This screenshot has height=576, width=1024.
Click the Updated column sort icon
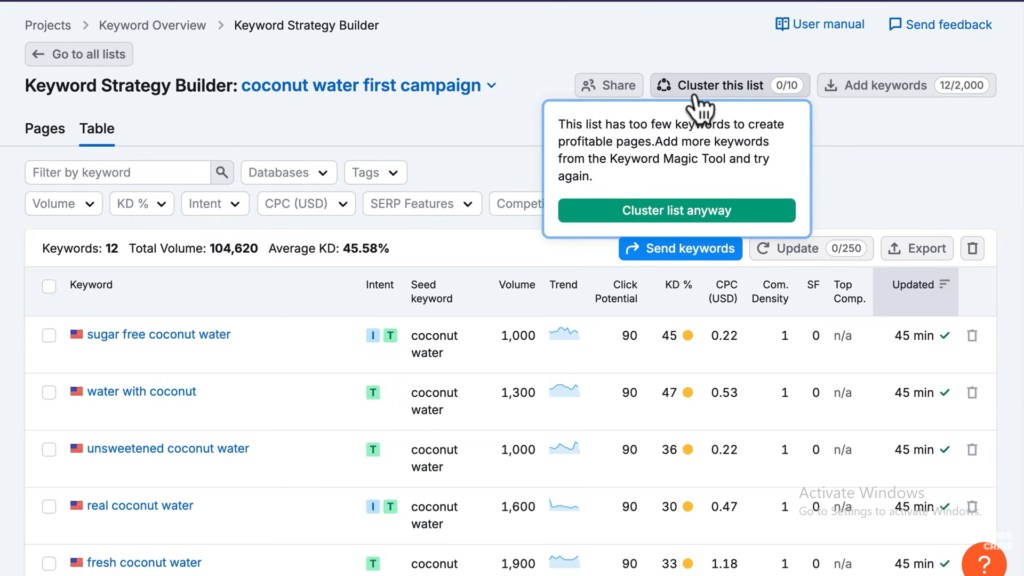(x=944, y=285)
